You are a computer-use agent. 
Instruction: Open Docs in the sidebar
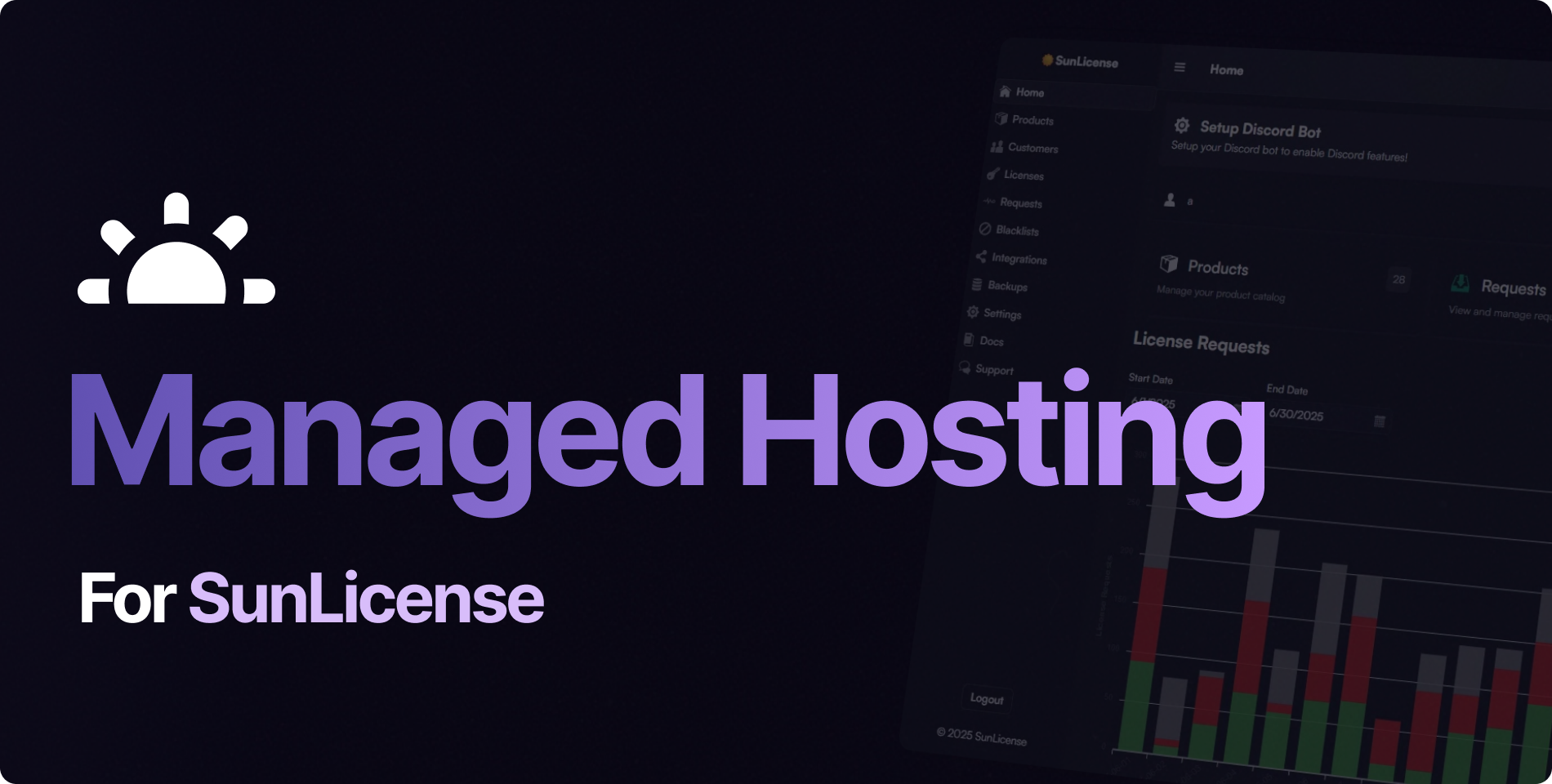click(983, 341)
